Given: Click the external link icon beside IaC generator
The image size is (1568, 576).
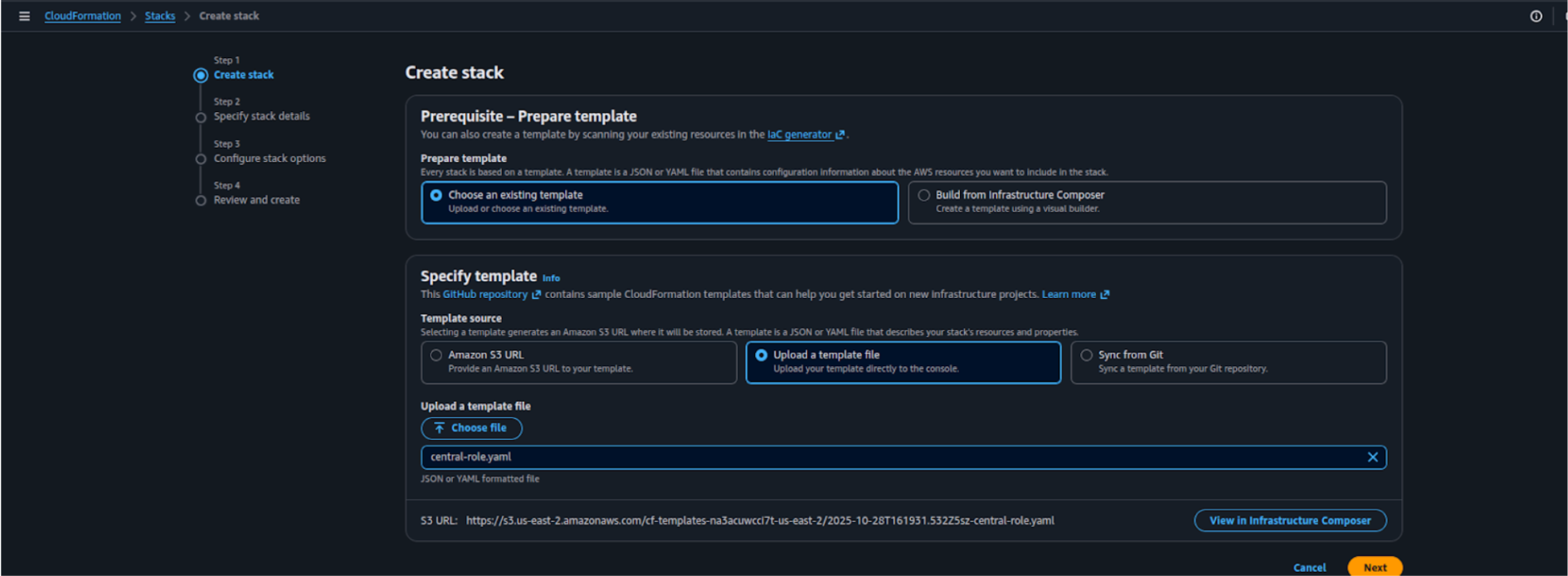Looking at the screenshot, I should (x=840, y=134).
